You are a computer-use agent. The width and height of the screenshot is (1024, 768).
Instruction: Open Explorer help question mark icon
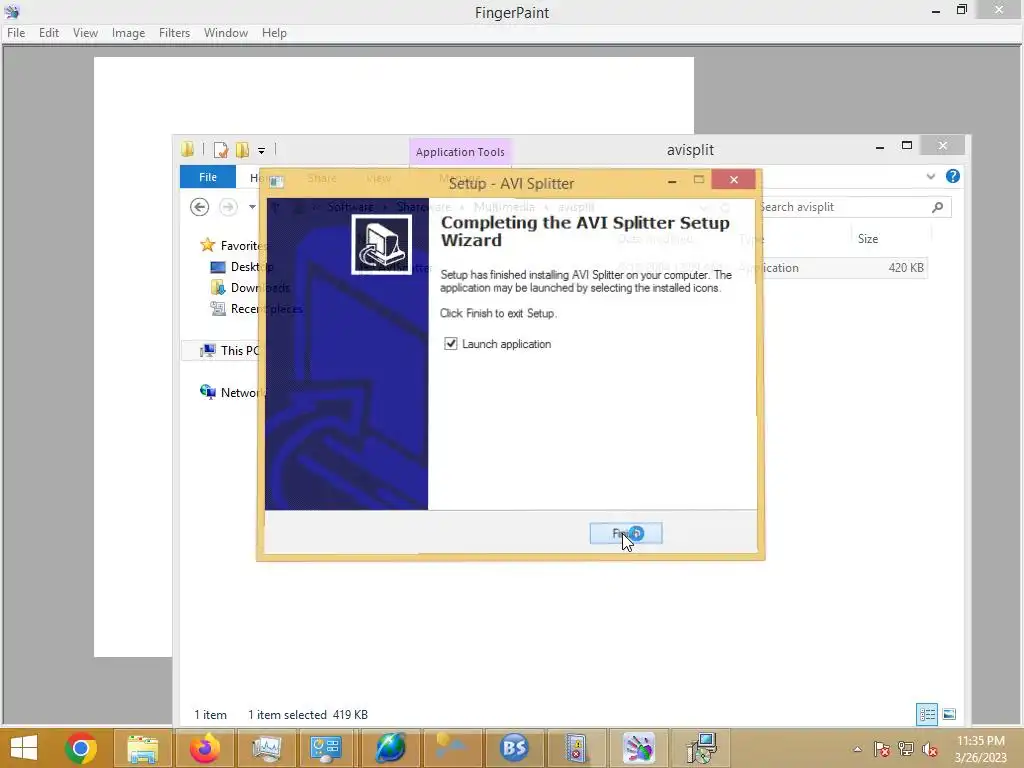point(953,176)
